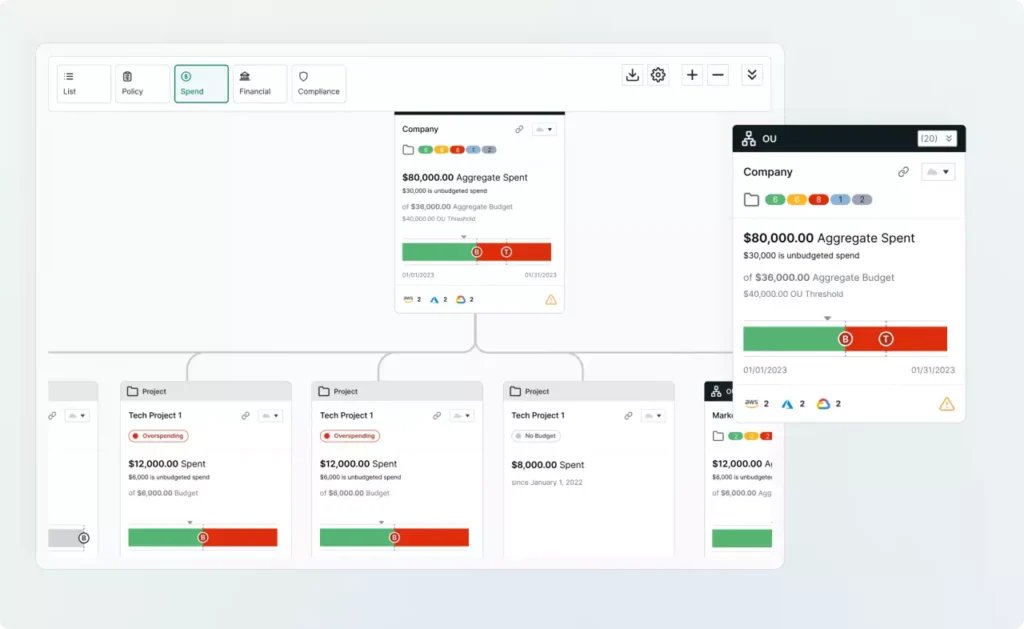Click the collapse-all double chevron in the toolbar

click(751, 74)
